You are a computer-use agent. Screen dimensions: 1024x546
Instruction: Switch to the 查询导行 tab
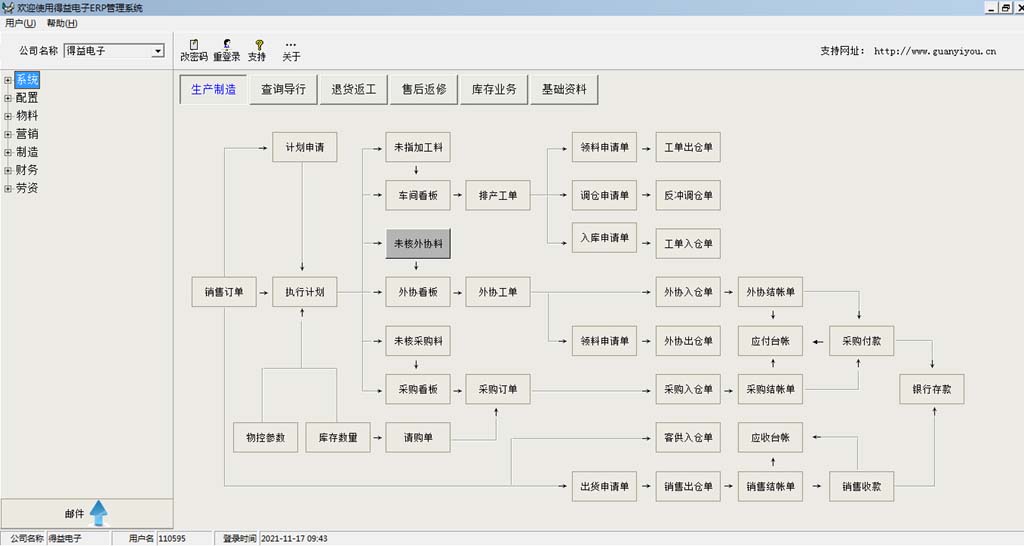pyautogui.click(x=283, y=89)
